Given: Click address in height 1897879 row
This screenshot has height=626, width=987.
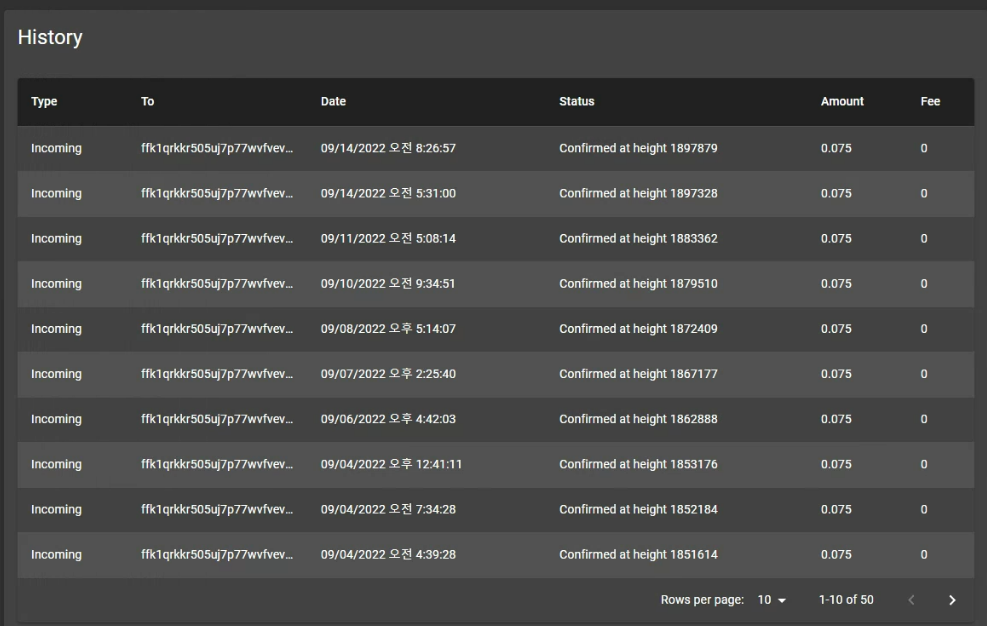Looking at the screenshot, I should 217,148.
